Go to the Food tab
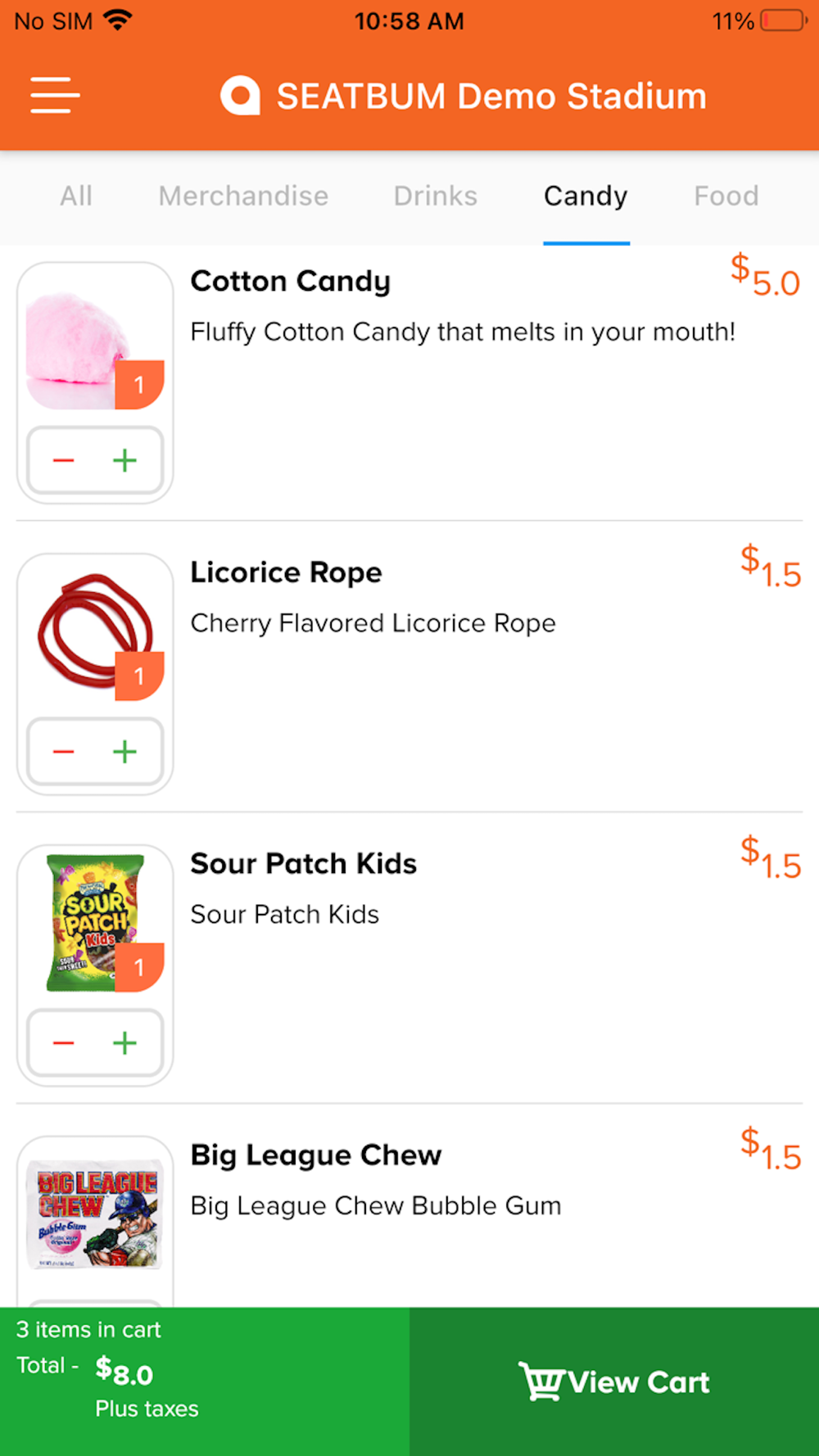The image size is (819, 1456). click(x=726, y=197)
